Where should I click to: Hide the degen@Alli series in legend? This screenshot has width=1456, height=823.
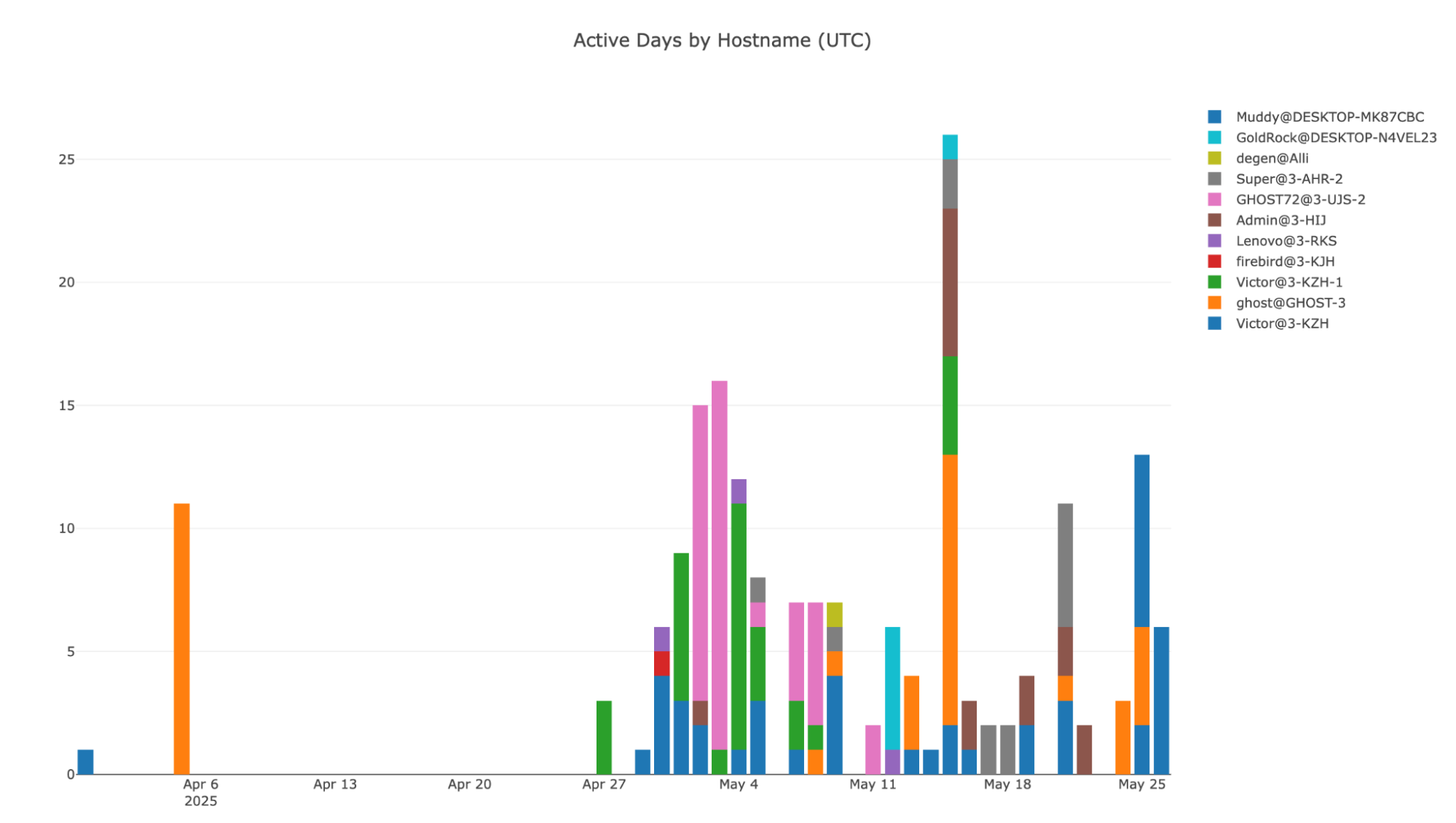pyautogui.click(x=1271, y=158)
